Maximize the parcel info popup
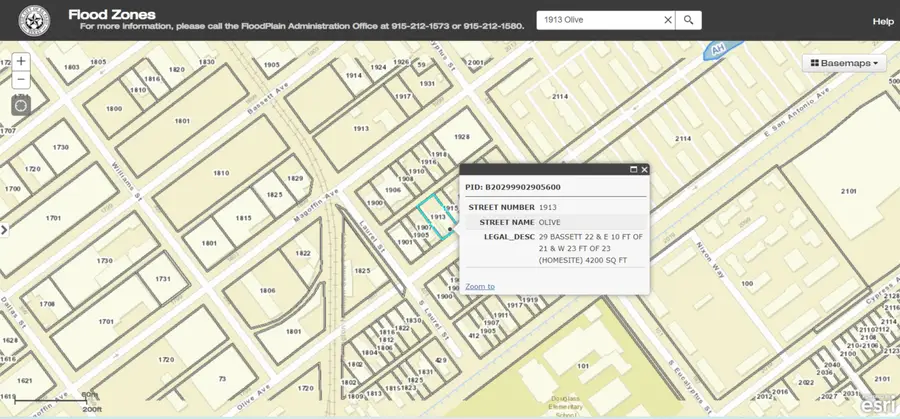The width and height of the screenshot is (900, 419). click(x=633, y=170)
